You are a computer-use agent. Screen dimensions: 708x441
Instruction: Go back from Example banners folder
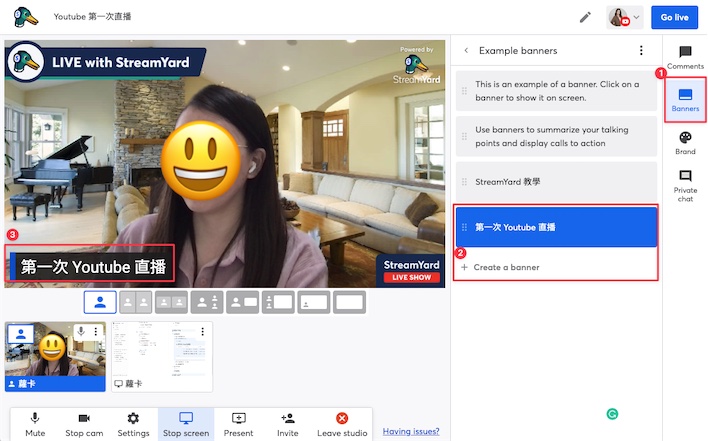466,51
